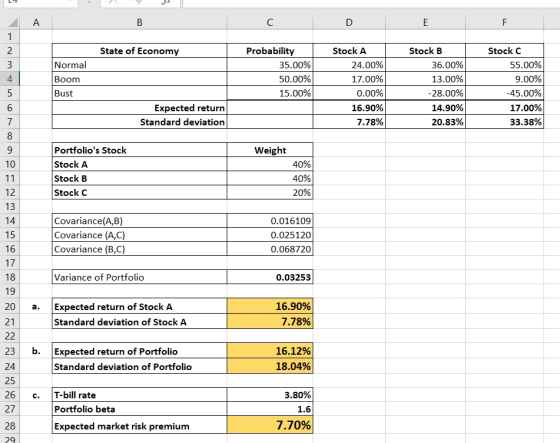Click the 'b.' label in column A
Screen dimensions: 560x443
click(36, 351)
